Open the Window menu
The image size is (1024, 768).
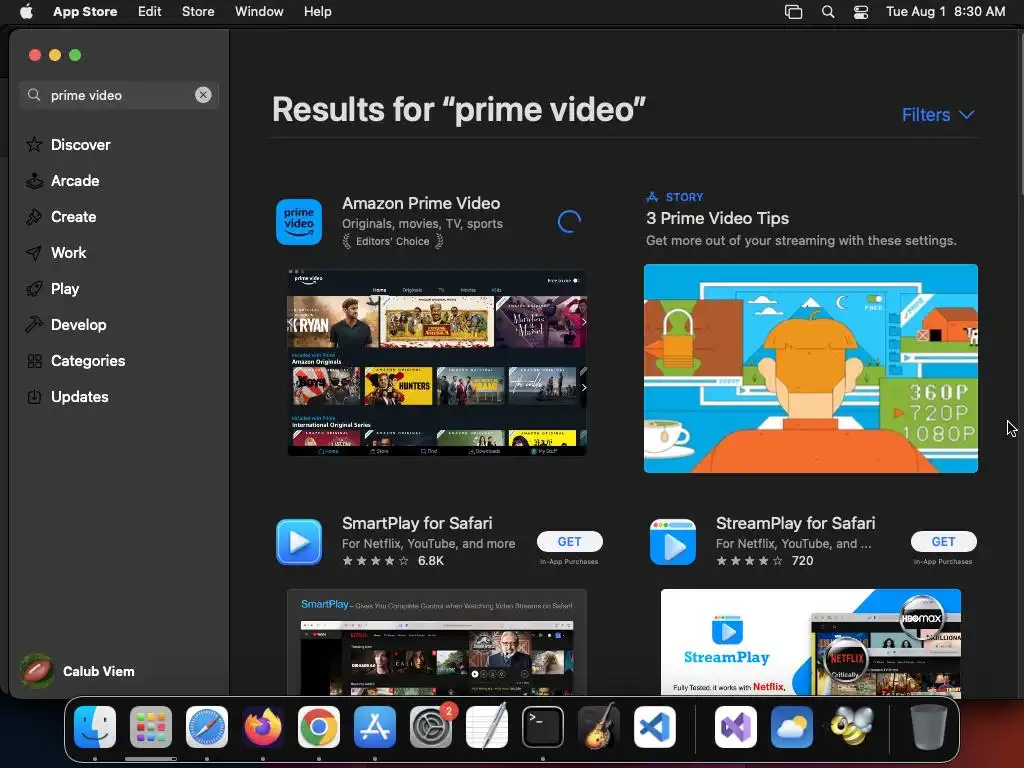[259, 12]
